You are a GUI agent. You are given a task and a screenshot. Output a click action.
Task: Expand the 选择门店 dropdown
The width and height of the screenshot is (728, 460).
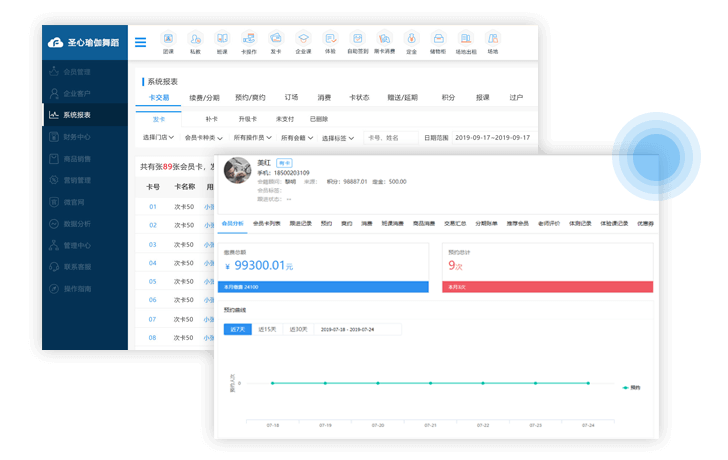click(x=158, y=137)
